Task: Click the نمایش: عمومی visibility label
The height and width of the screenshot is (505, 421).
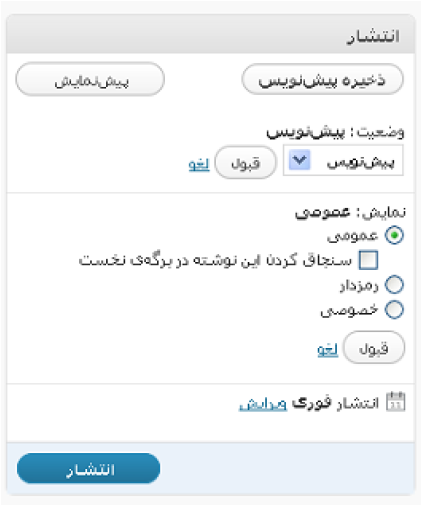Action: 350,212
